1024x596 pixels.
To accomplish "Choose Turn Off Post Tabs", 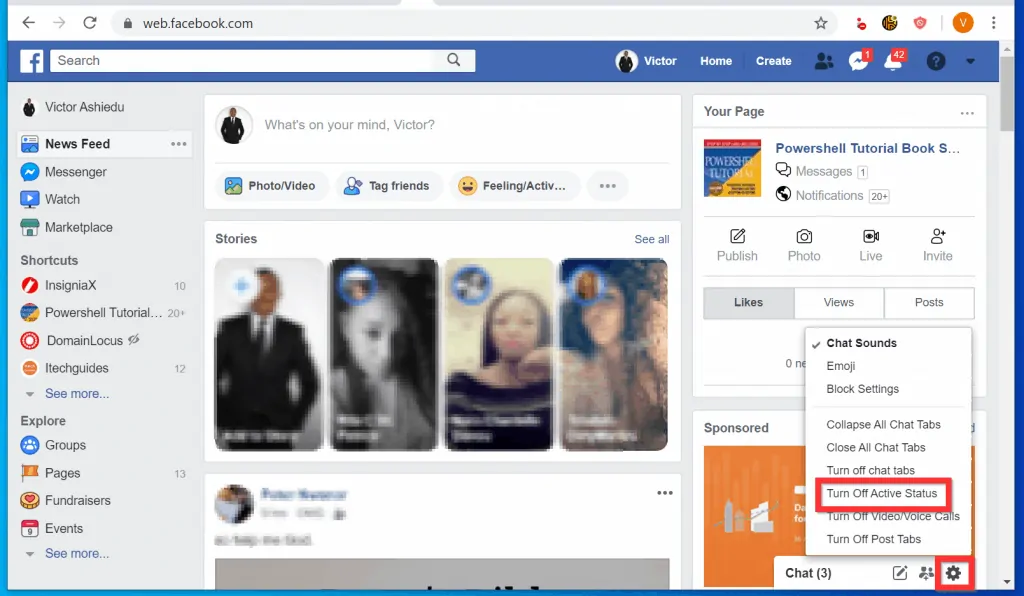I will click(x=875, y=539).
